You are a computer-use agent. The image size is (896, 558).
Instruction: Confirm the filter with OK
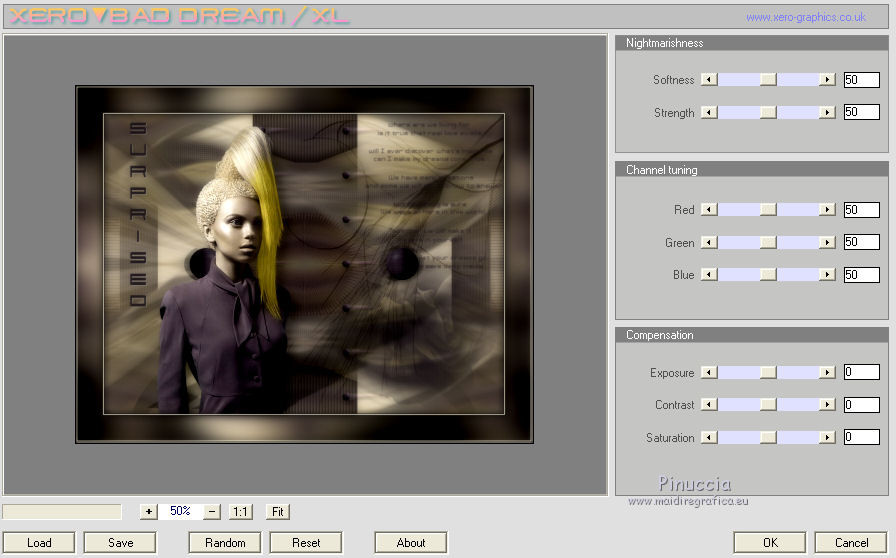770,543
